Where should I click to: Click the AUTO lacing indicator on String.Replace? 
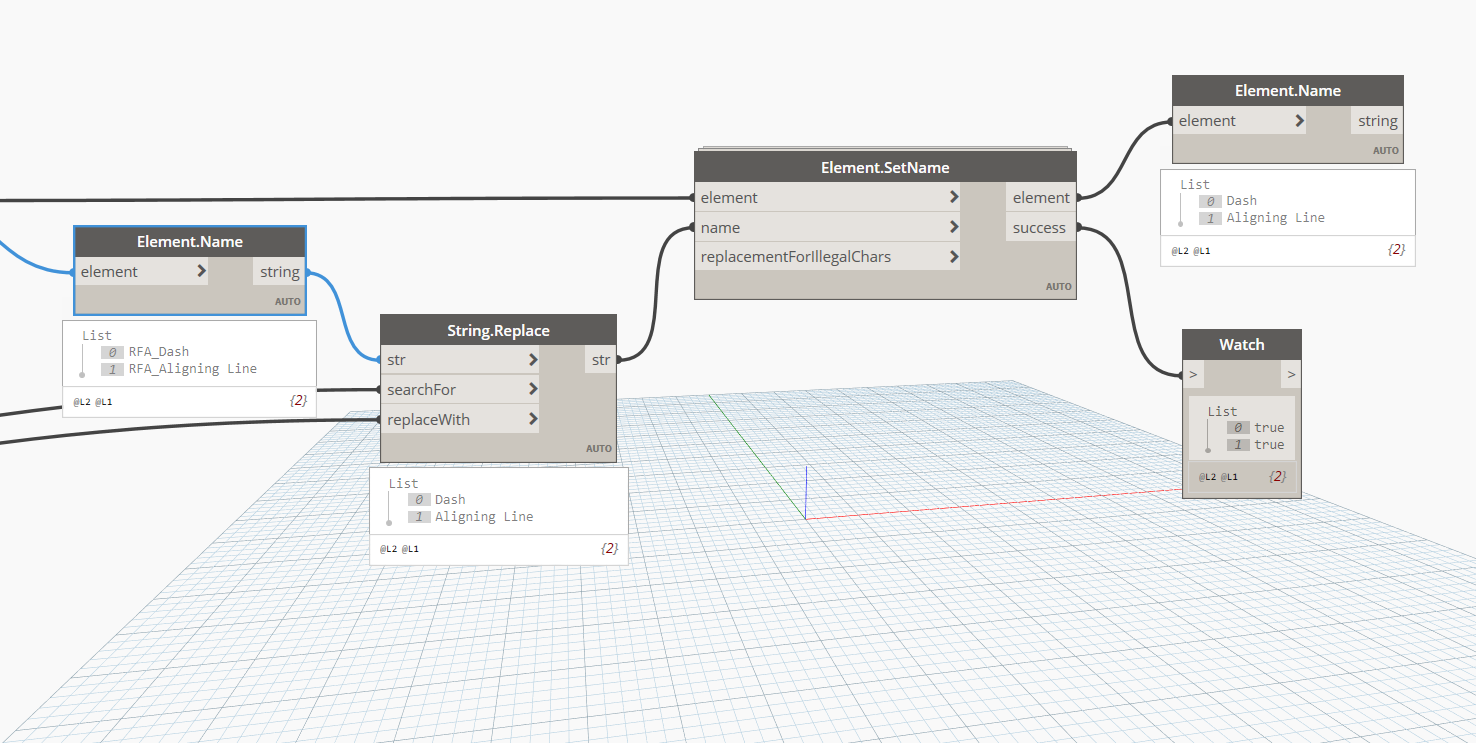[x=598, y=448]
